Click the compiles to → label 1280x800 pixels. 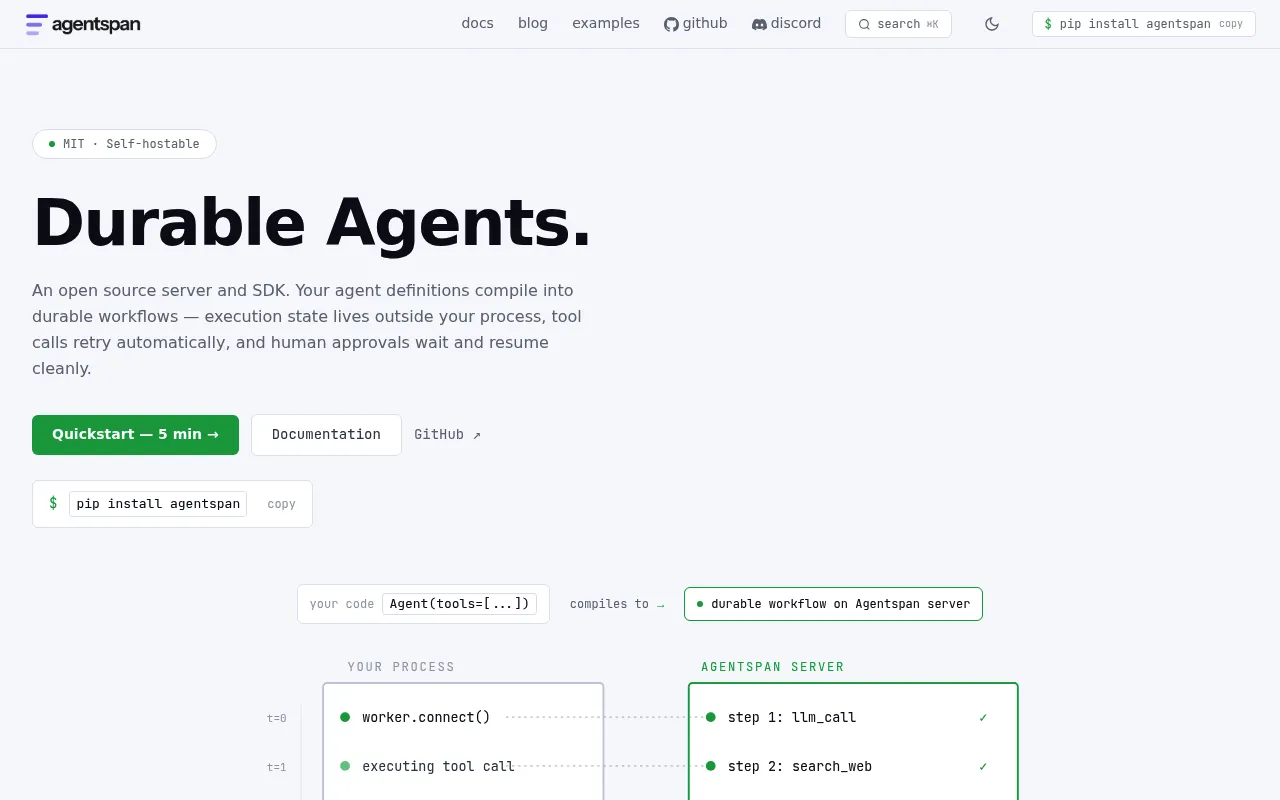[617, 604]
